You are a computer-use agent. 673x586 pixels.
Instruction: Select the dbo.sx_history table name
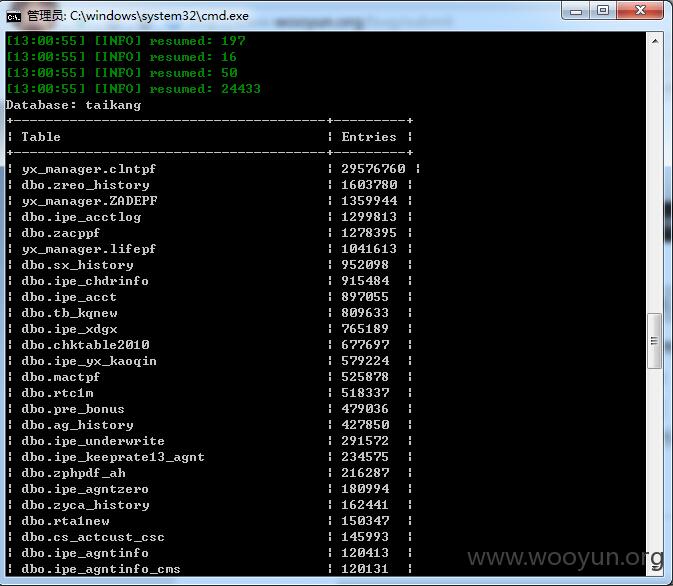click(77, 265)
